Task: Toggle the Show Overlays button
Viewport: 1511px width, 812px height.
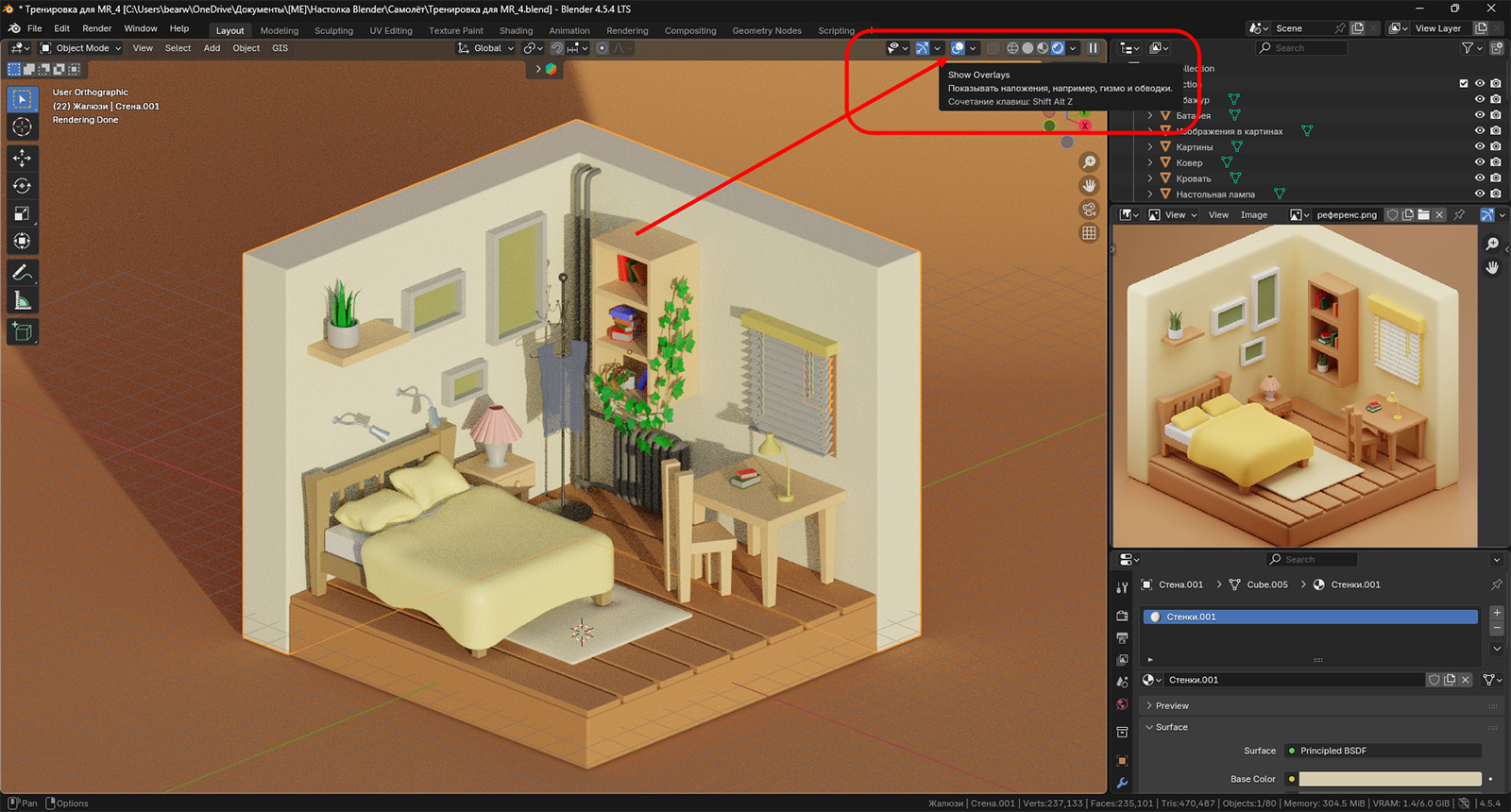Action: point(958,48)
